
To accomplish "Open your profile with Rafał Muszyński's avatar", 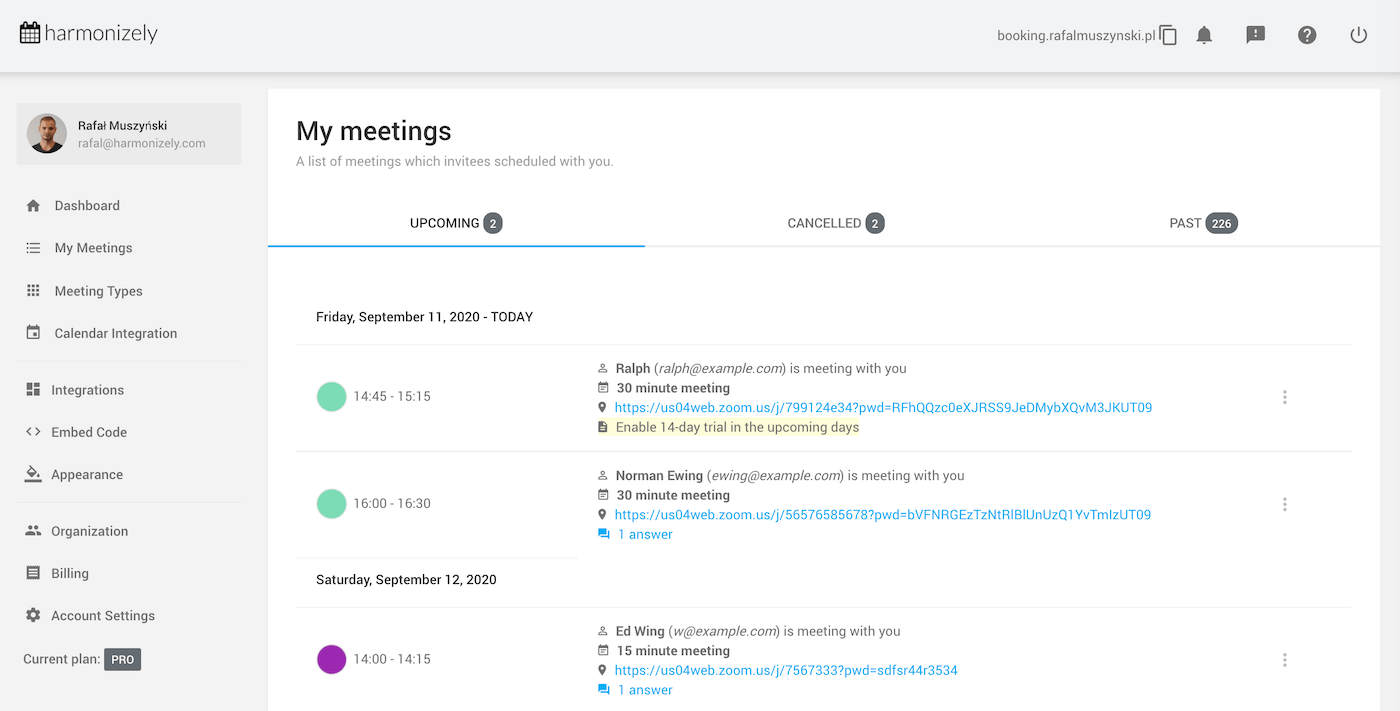I will coord(46,133).
